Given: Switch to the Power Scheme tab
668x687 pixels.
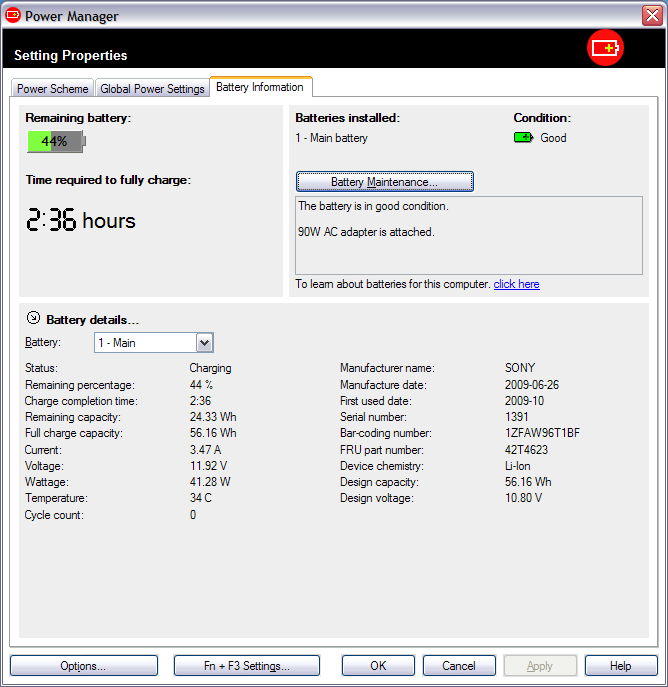Looking at the screenshot, I should click(x=53, y=89).
